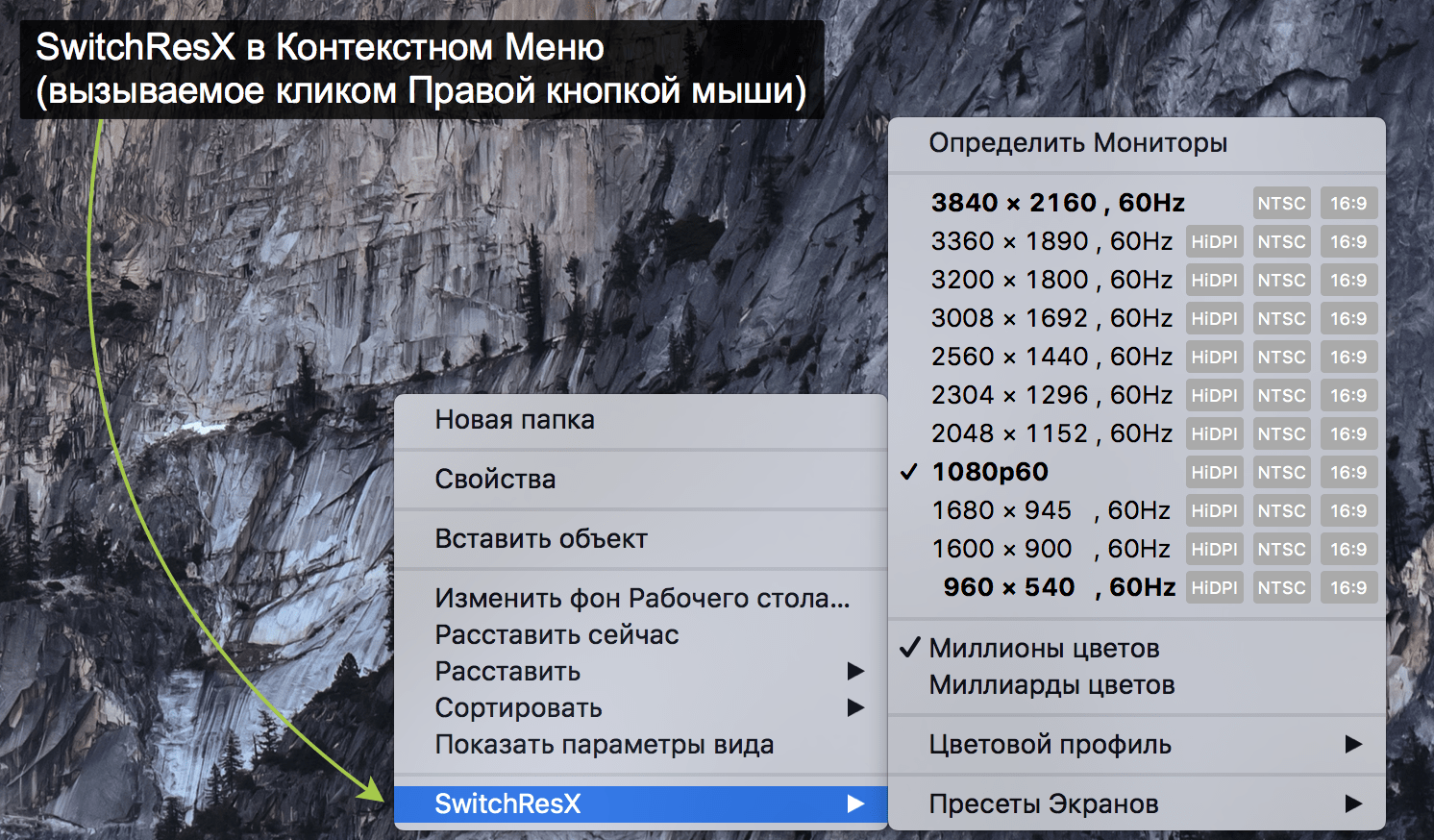Click HiDPI badge on 2048 × 1152 row
1434x840 pixels.
1215,433
